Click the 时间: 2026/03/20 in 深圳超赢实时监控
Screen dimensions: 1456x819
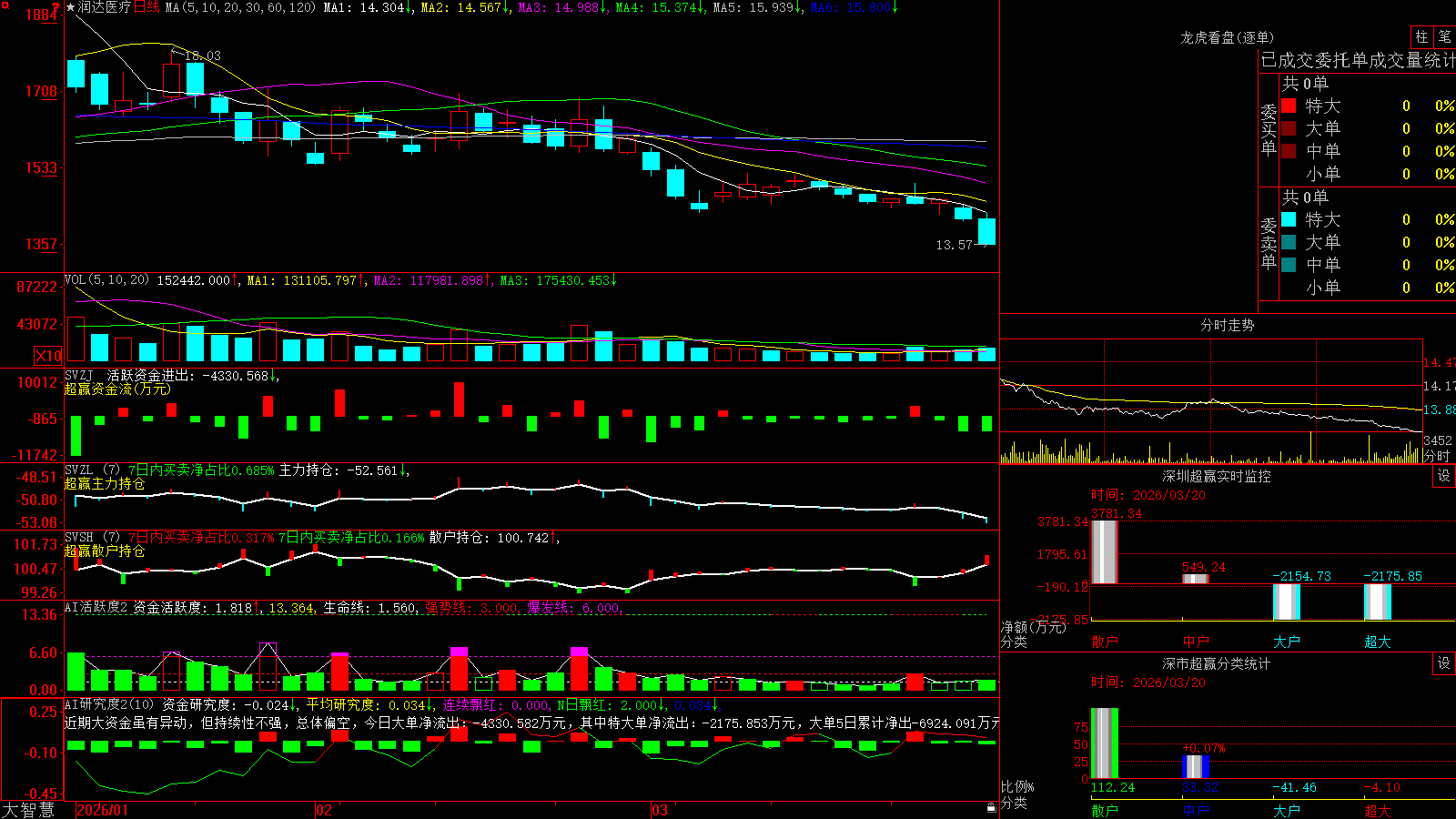pos(1148,495)
